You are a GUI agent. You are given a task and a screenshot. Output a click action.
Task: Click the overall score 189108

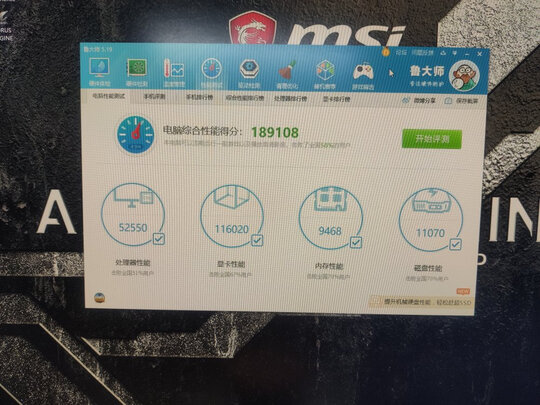pos(275,133)
